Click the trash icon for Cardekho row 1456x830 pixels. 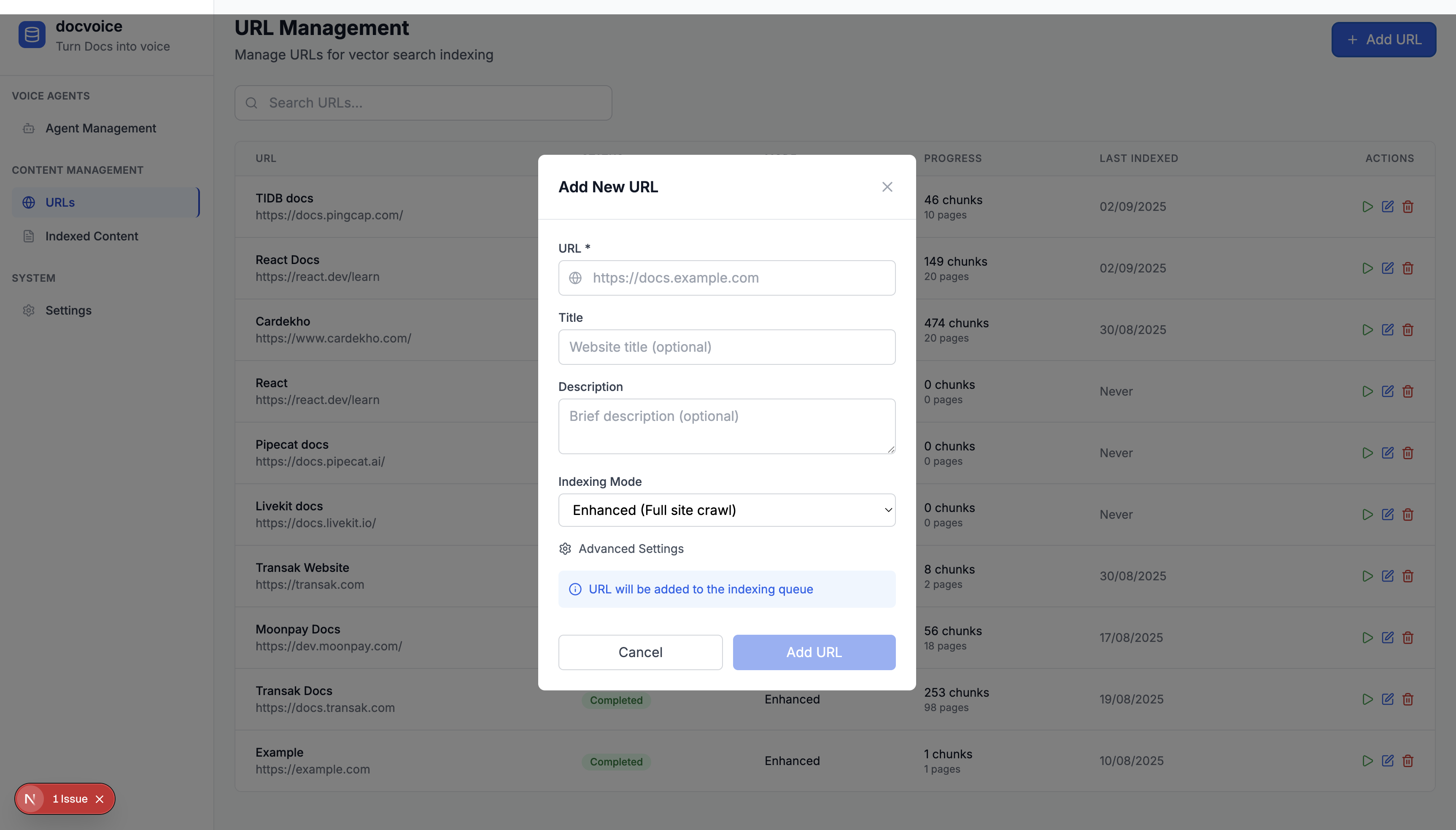1407,329
